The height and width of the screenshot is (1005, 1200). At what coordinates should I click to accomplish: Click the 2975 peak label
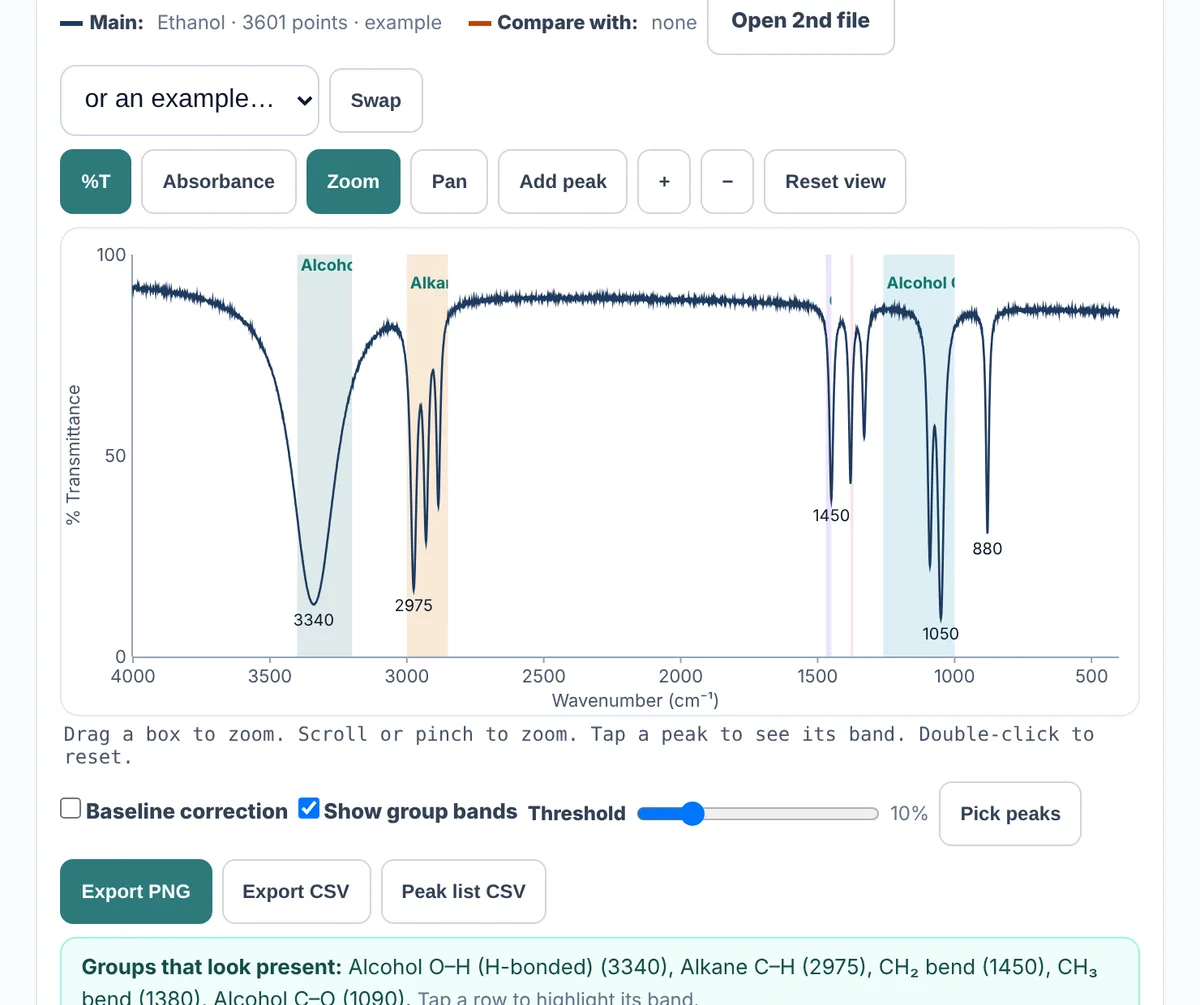[x=414, y=605]
